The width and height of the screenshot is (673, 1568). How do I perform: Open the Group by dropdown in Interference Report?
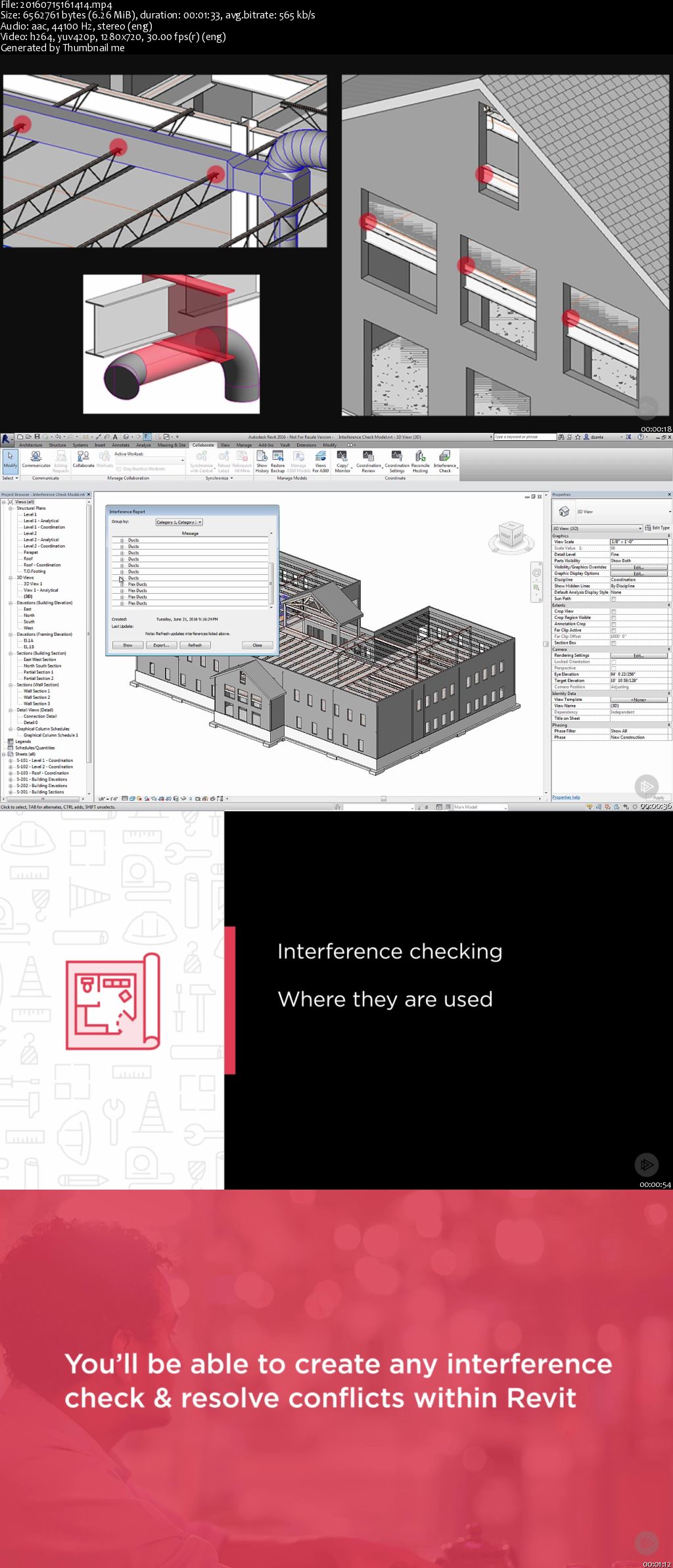point(179,522)
